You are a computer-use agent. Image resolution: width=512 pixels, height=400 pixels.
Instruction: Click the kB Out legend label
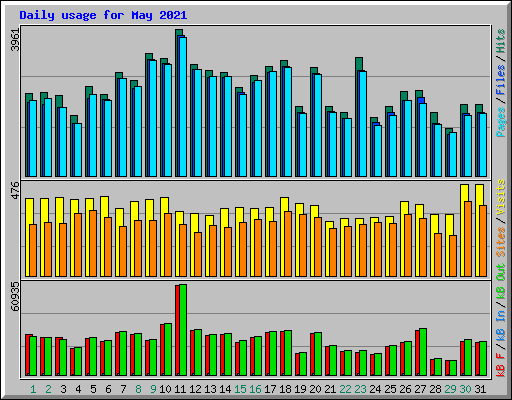tap(501, 282)
